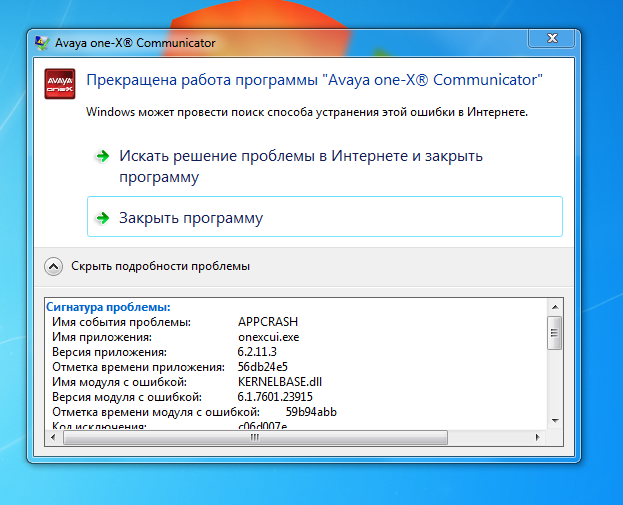
Task: Click the Avaya one-X red application icon
Action: pyautogui.click(x=60, y=84)
